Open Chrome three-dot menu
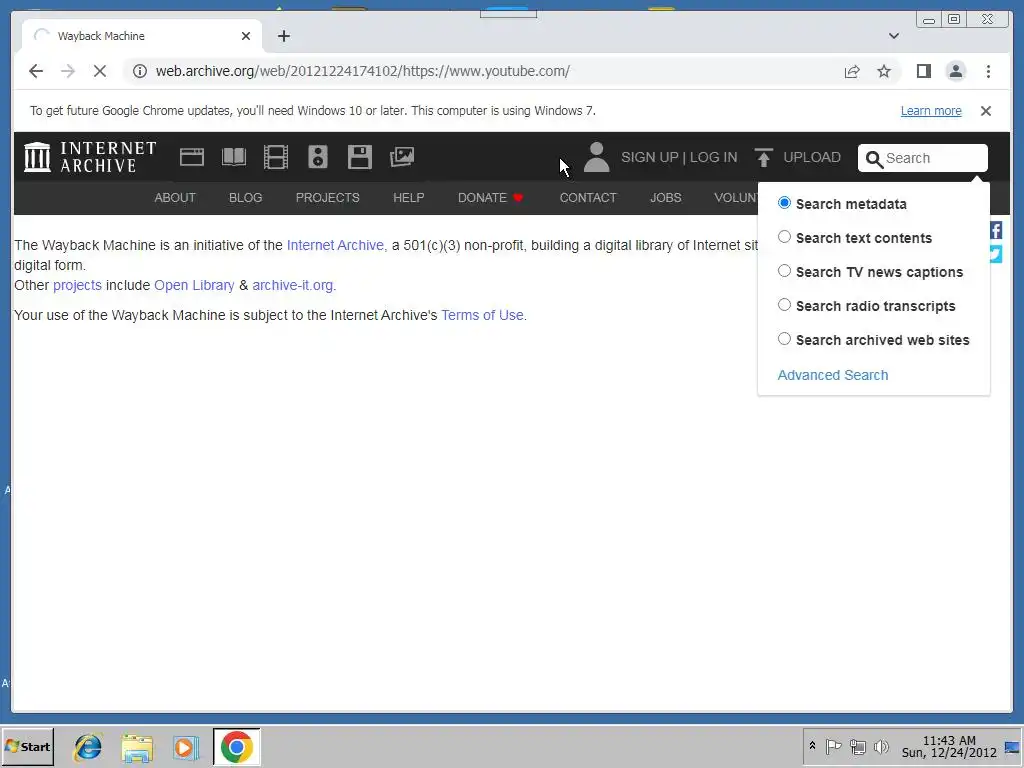Screen dimensions: 1024x768 coord(988,71)
